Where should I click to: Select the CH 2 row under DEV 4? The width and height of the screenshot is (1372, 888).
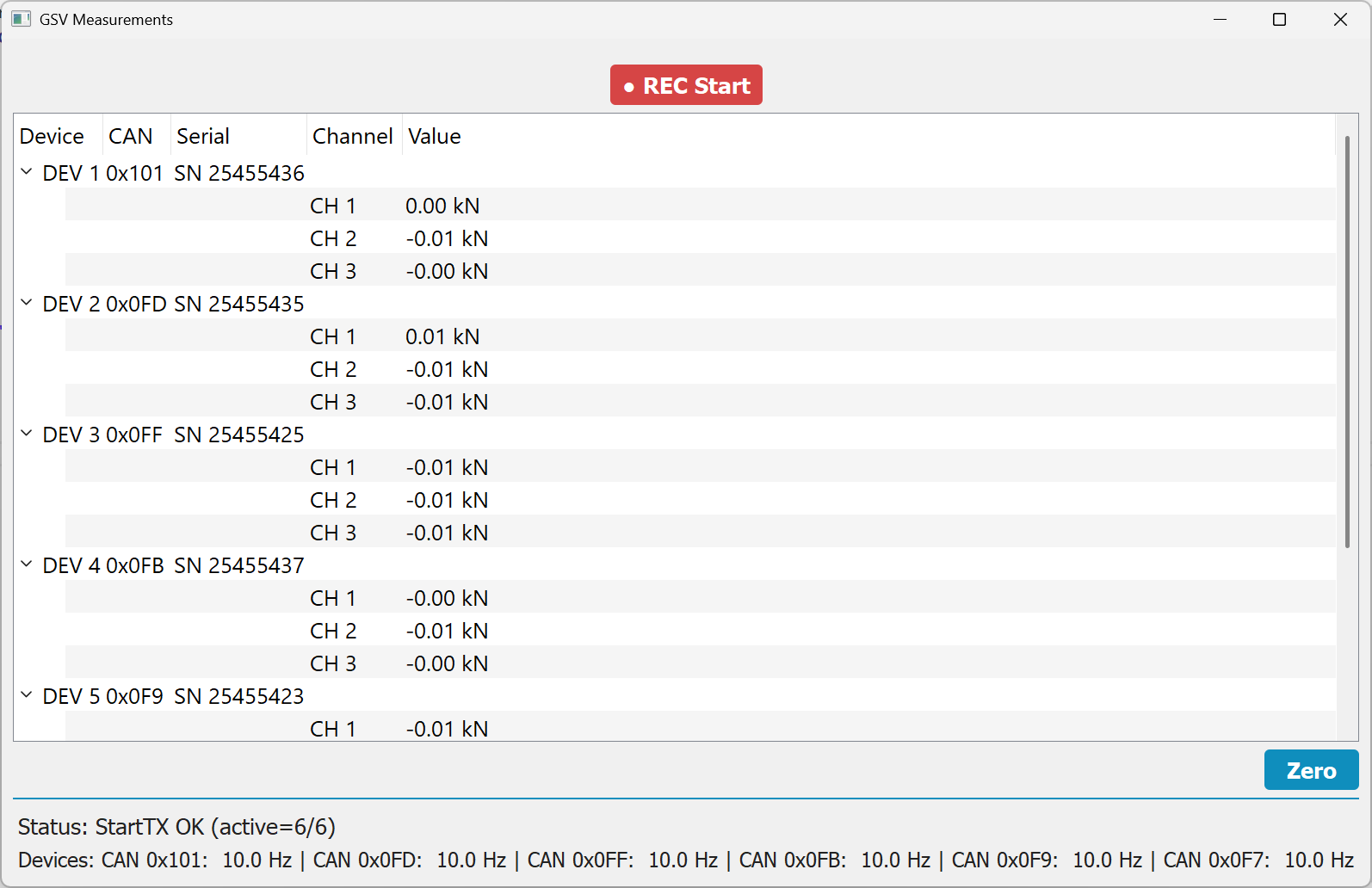click(x=700, y=631)
